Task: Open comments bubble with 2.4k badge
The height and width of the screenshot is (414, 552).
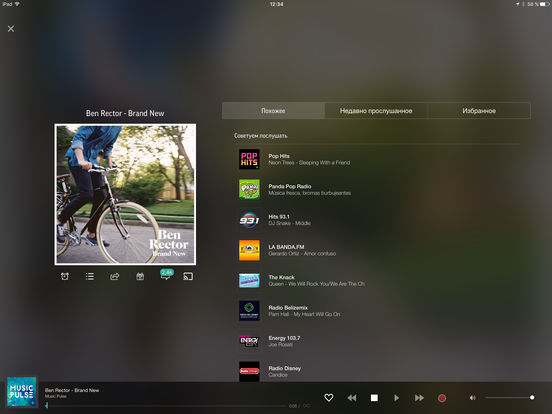Action: pos(166,275)
